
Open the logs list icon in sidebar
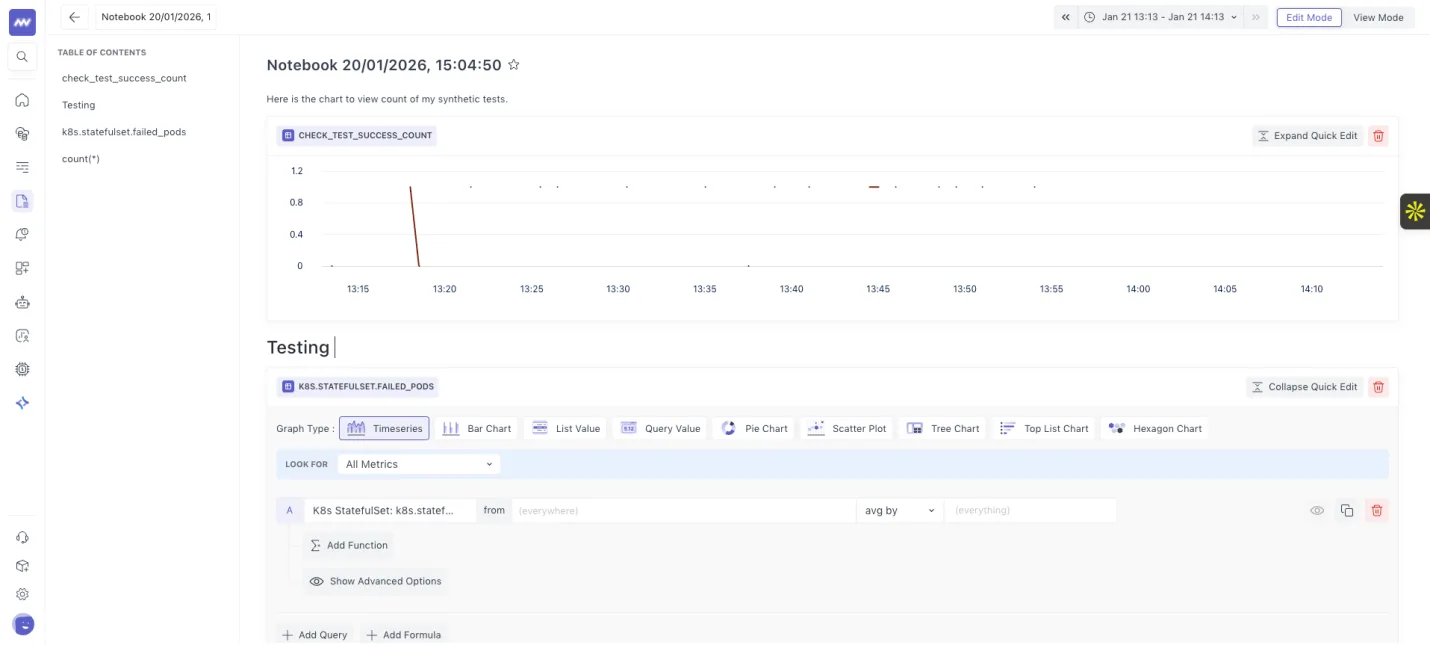pyautogui.click(x=22, y=167)
